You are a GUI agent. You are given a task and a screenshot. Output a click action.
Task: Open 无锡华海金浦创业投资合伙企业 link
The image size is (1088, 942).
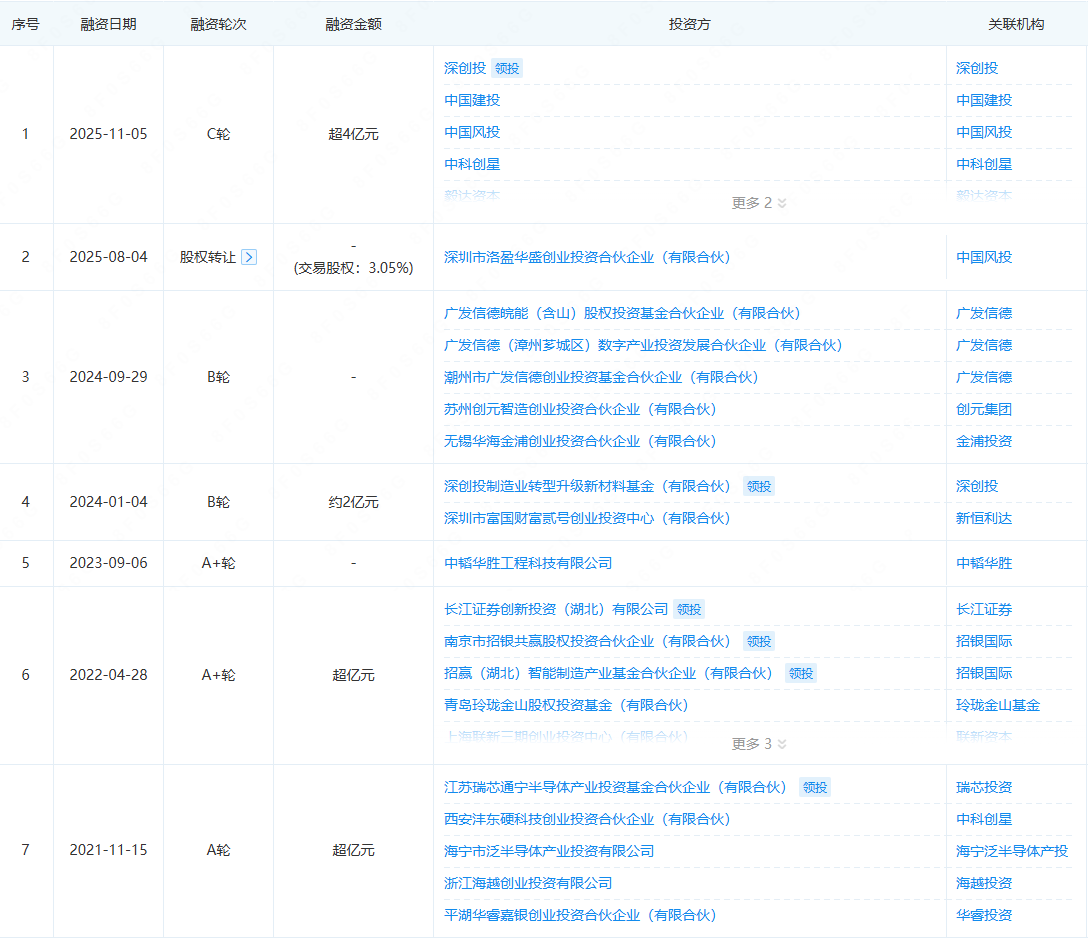tap(580, 441)
